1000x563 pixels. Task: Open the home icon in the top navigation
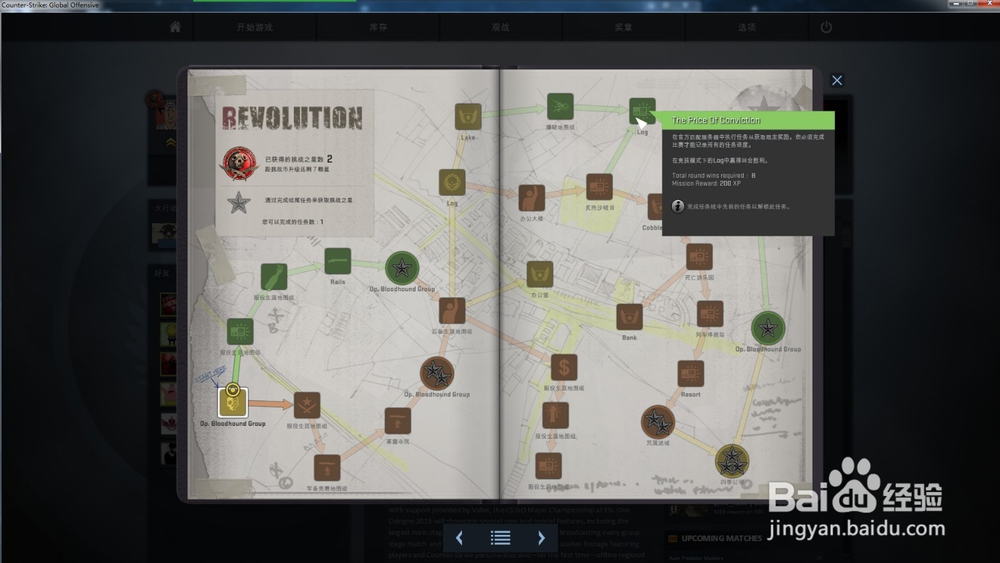coord(175,27)
